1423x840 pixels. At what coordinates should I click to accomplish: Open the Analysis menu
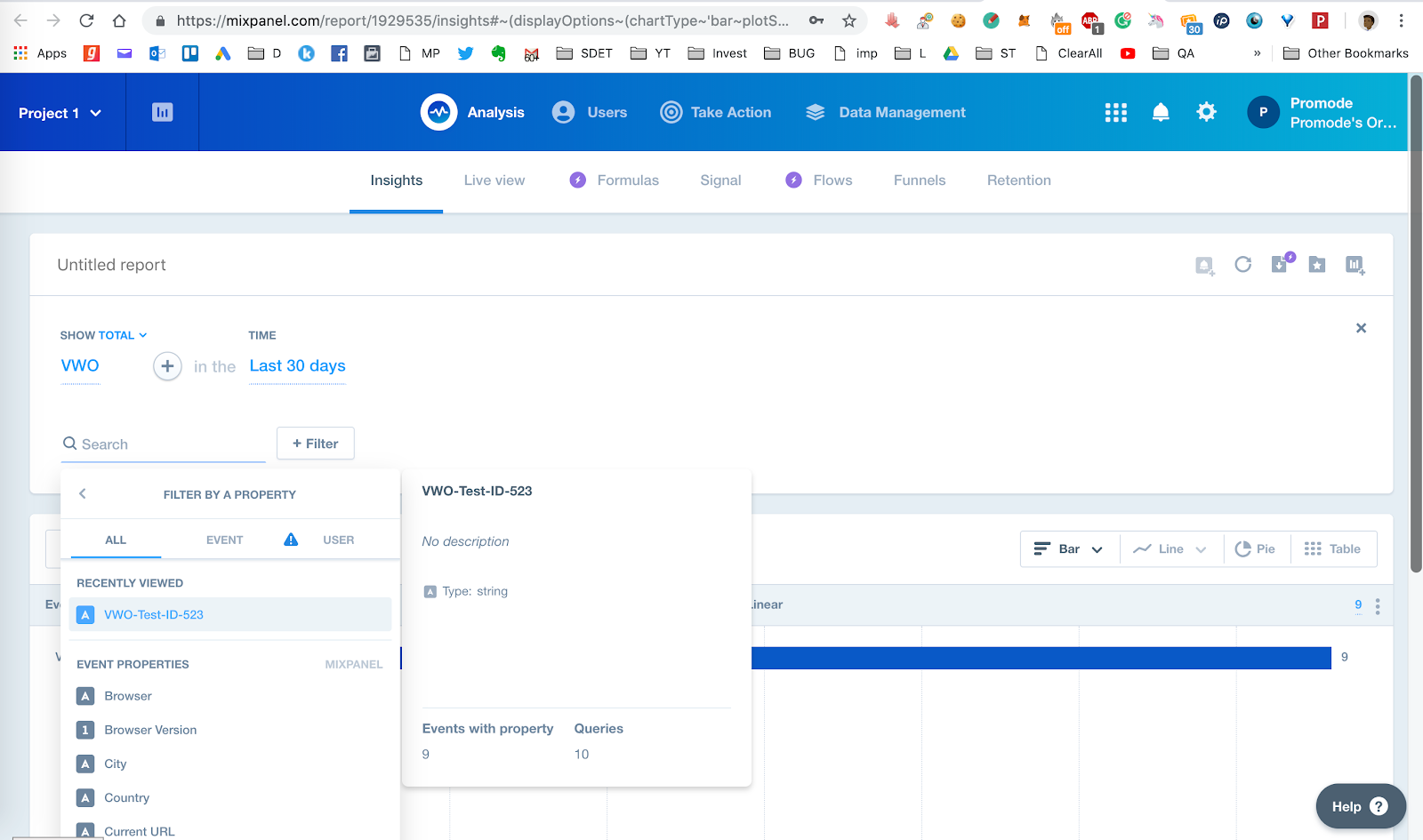[472, 112]
